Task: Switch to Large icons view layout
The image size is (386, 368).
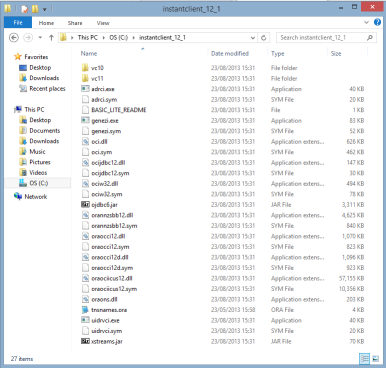Action: pos(375,359)
